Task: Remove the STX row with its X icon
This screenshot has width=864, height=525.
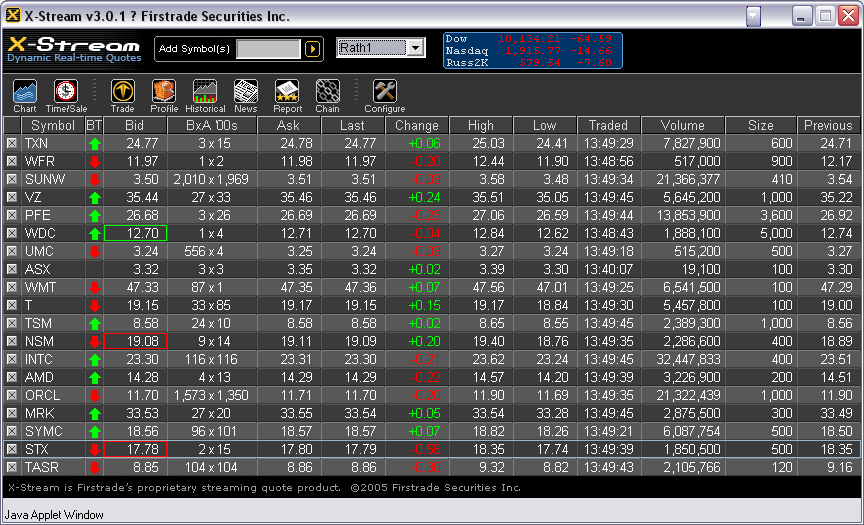Action: (12, 449)
